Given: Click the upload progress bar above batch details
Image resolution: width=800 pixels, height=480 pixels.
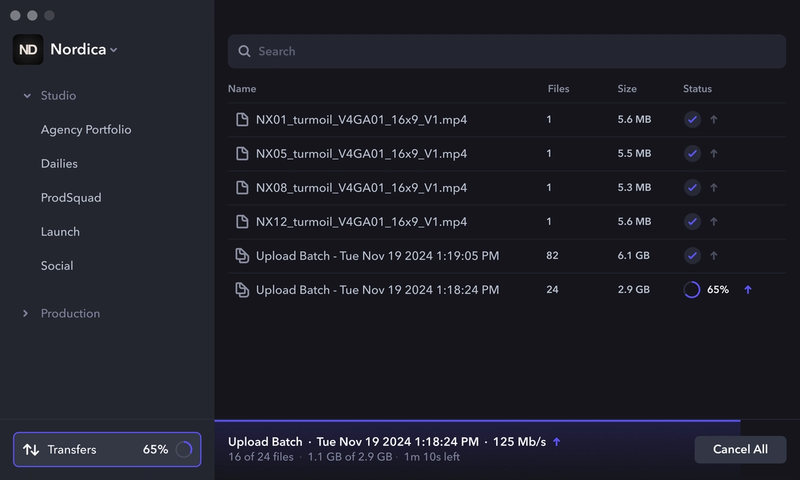Looking at the screenshot, I should tap(478, 421).
